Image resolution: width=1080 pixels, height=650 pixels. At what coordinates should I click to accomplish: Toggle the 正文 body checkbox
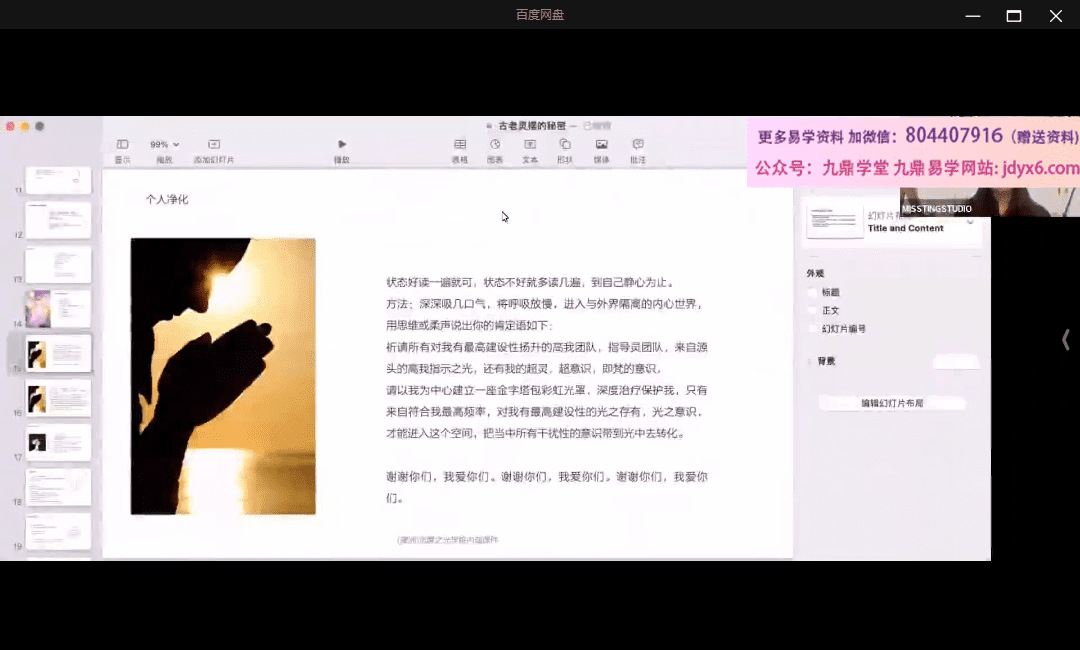813,310
